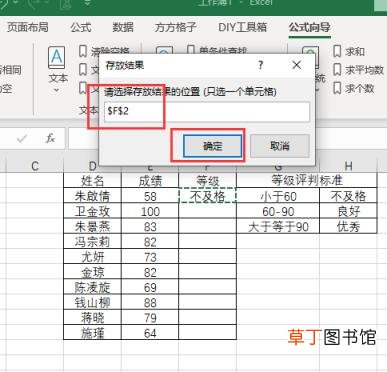Open the 公式 ribbon tab
387x372 pixels.
click(x=81, y=27)
